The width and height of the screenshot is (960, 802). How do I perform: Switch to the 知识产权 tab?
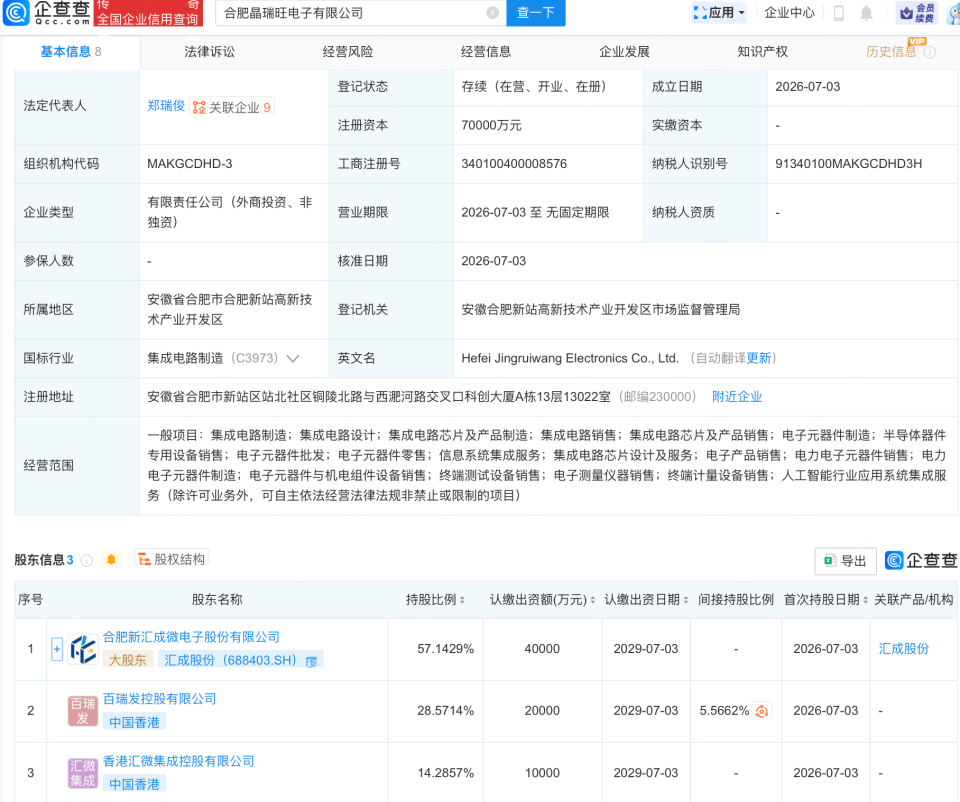(x=763, y=52)
